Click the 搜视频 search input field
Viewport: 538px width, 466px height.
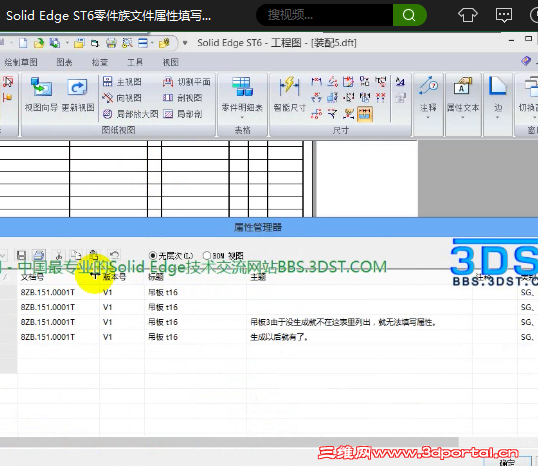pyautogui.click(x=324, y=15)
